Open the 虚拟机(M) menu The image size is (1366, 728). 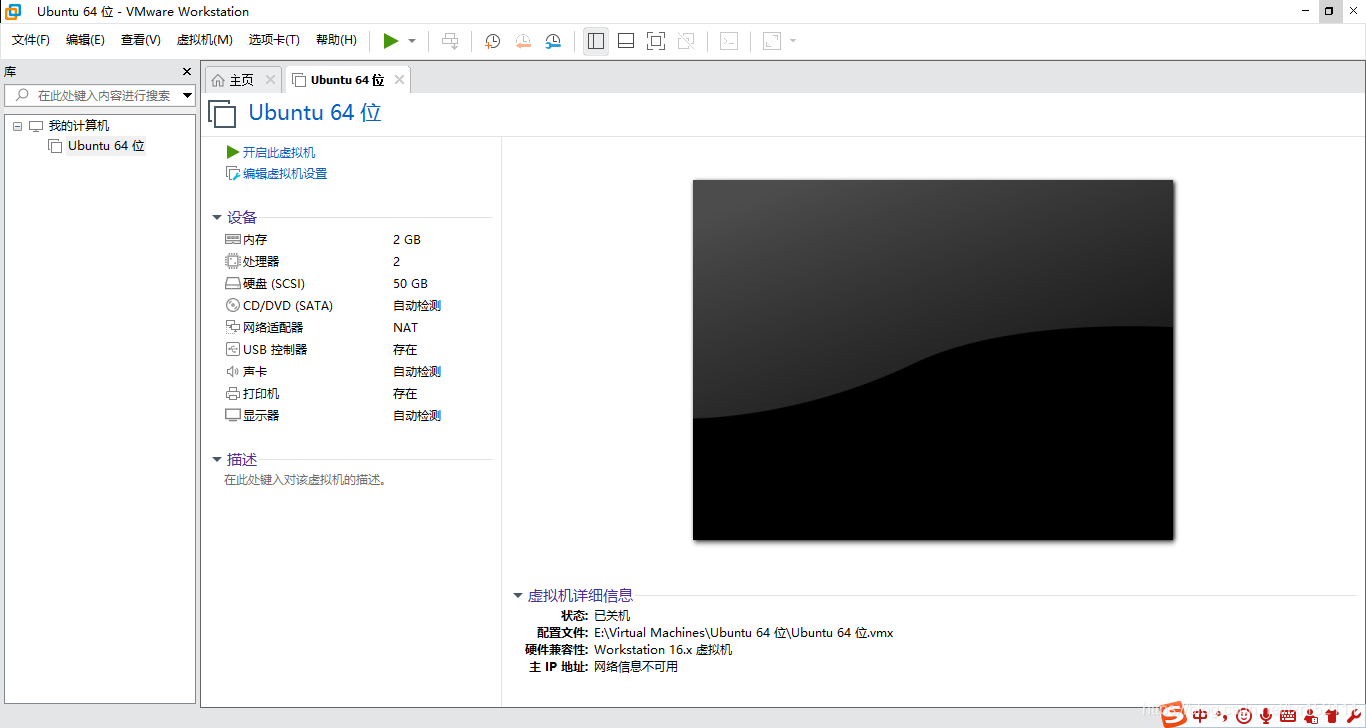pyautogui.click(x=205, y=40)
